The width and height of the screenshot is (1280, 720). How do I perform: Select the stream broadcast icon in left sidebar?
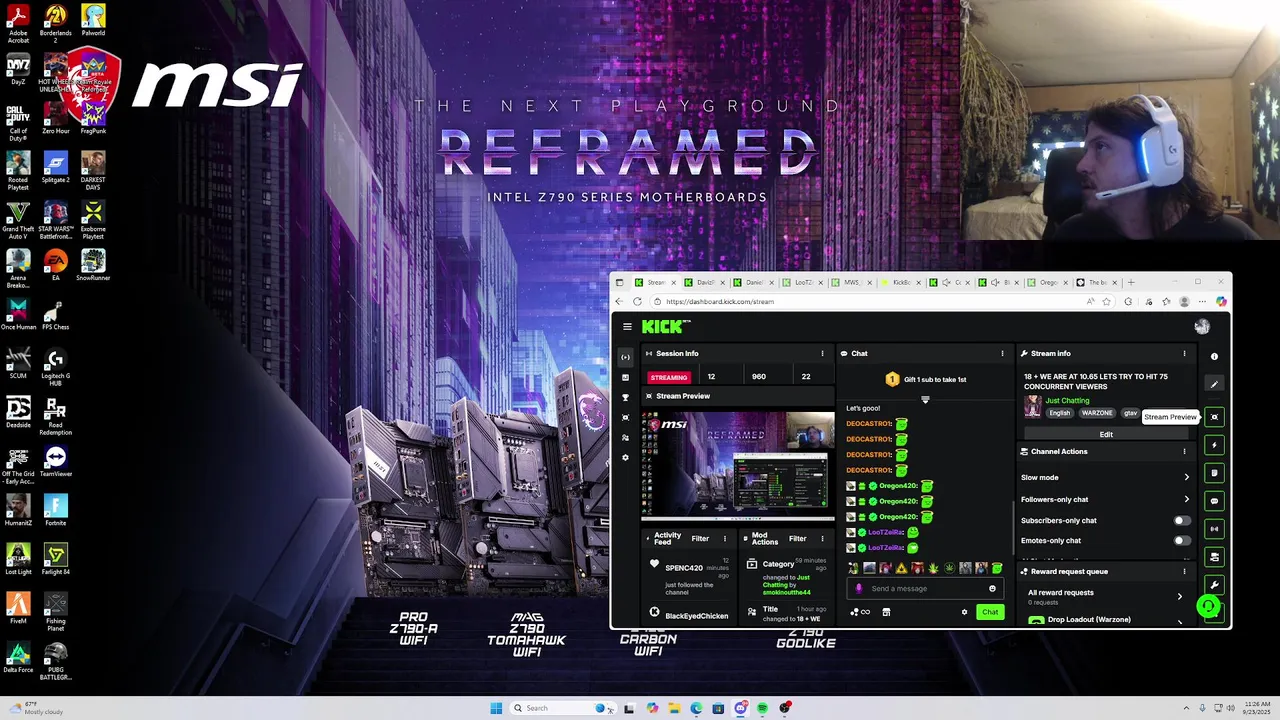(x=626, y=357)
